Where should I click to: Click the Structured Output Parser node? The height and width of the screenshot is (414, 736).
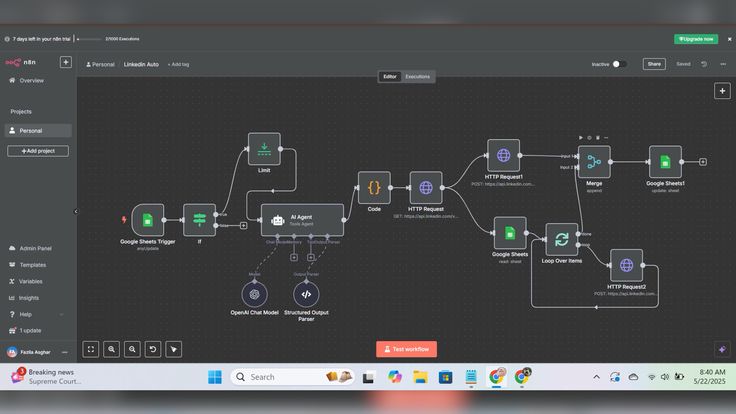click(x=306, y=294)
